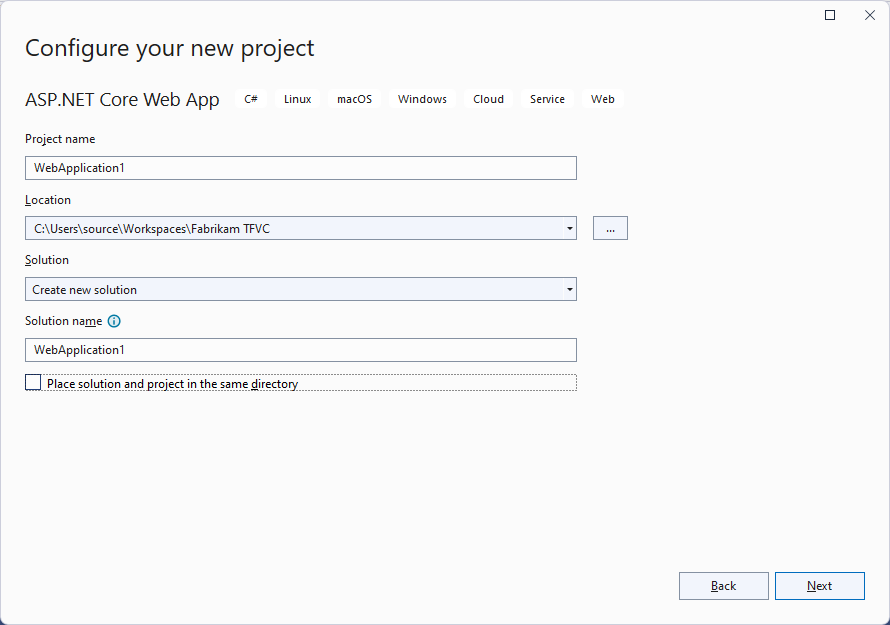Click the browse ellipsis next to Location
This screenshot has width=890, height=625.
pos(610,227)
